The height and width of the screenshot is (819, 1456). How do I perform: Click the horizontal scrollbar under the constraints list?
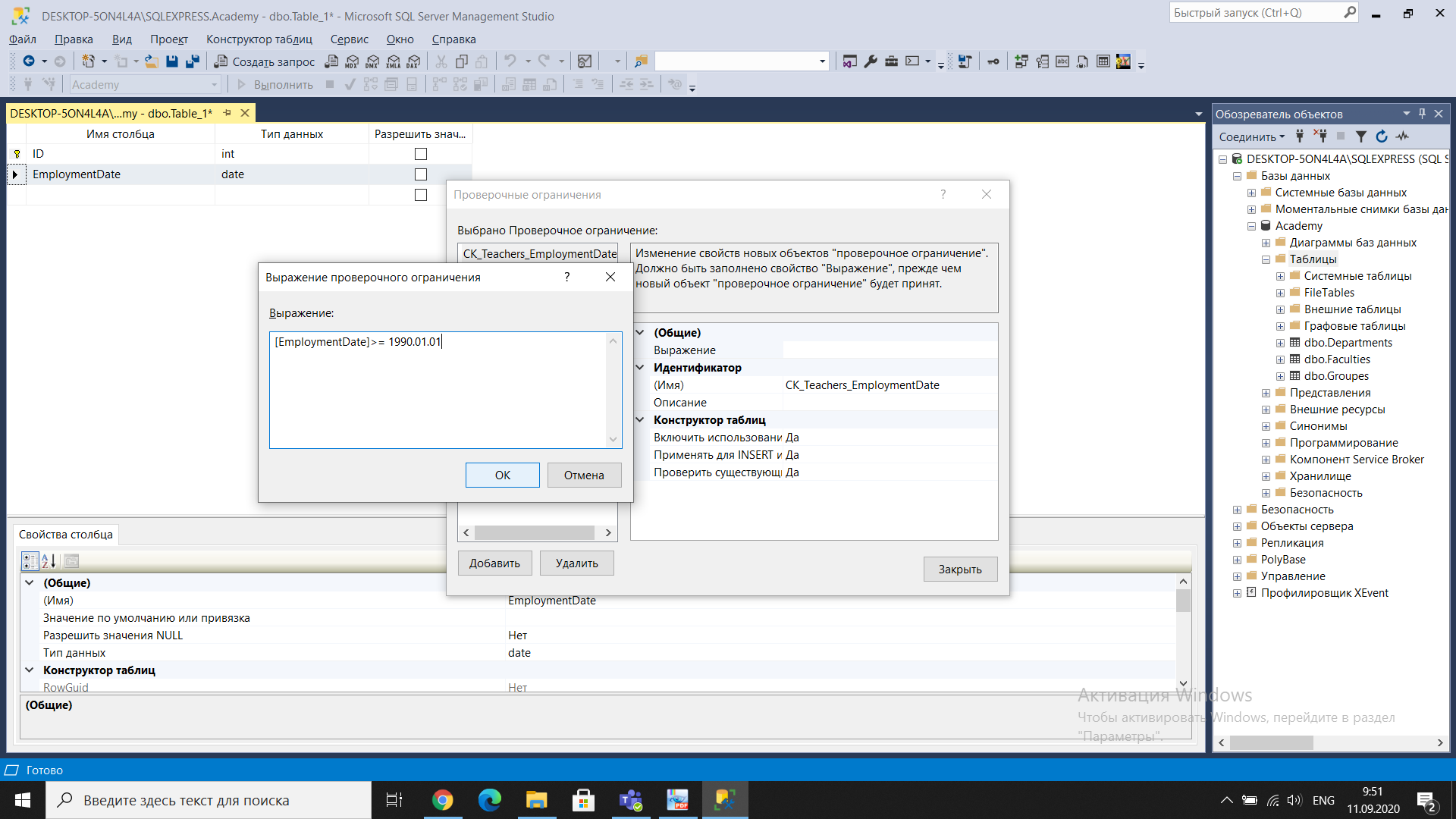tap(538, 533)
